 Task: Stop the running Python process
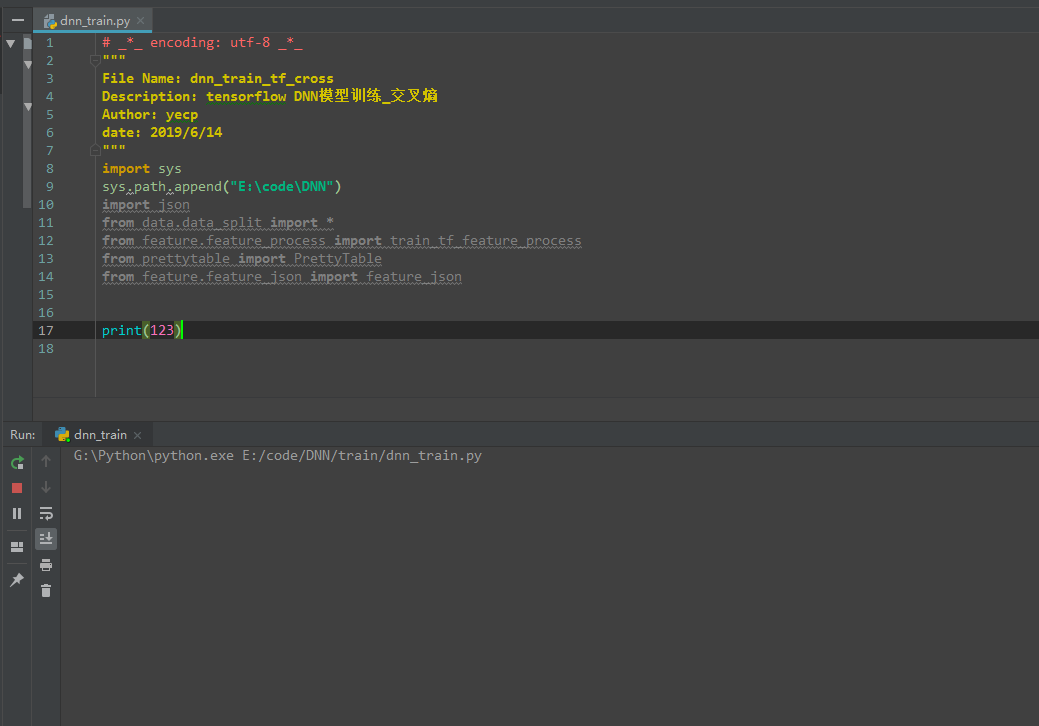(16, 488)
